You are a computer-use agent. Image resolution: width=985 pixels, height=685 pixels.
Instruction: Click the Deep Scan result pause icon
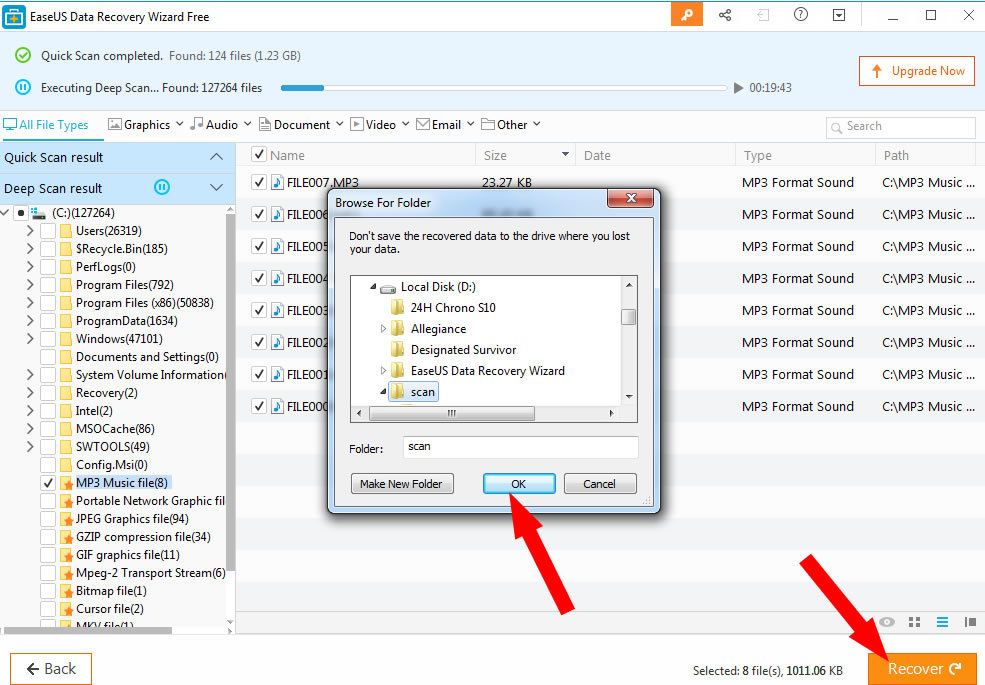pos(162,187)
